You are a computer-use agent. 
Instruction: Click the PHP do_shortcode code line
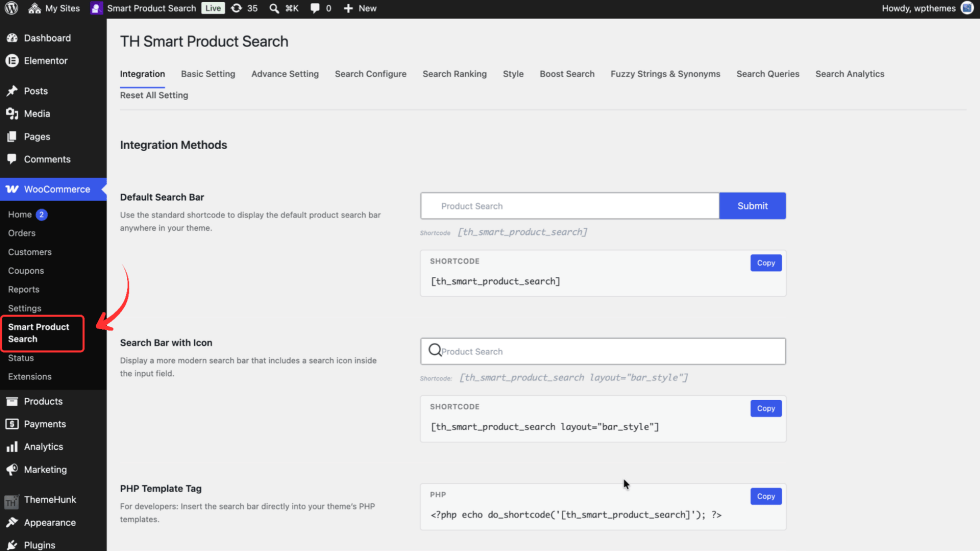[x=576, y=515]
